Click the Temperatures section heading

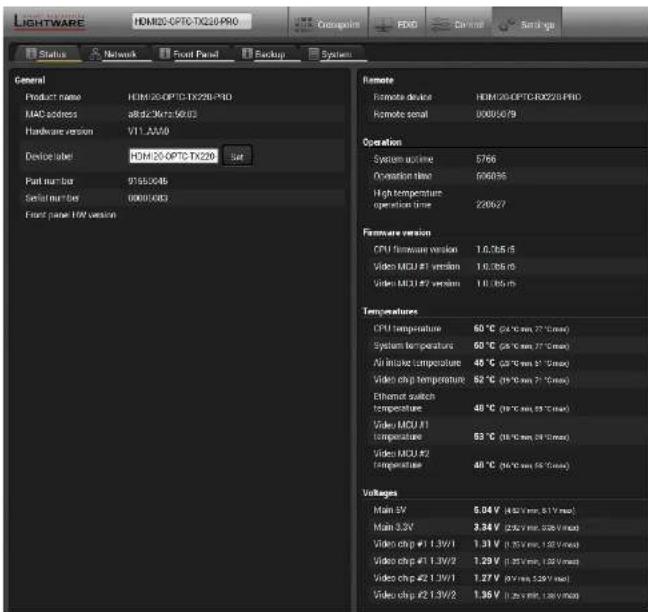click(x=390, y=312)
